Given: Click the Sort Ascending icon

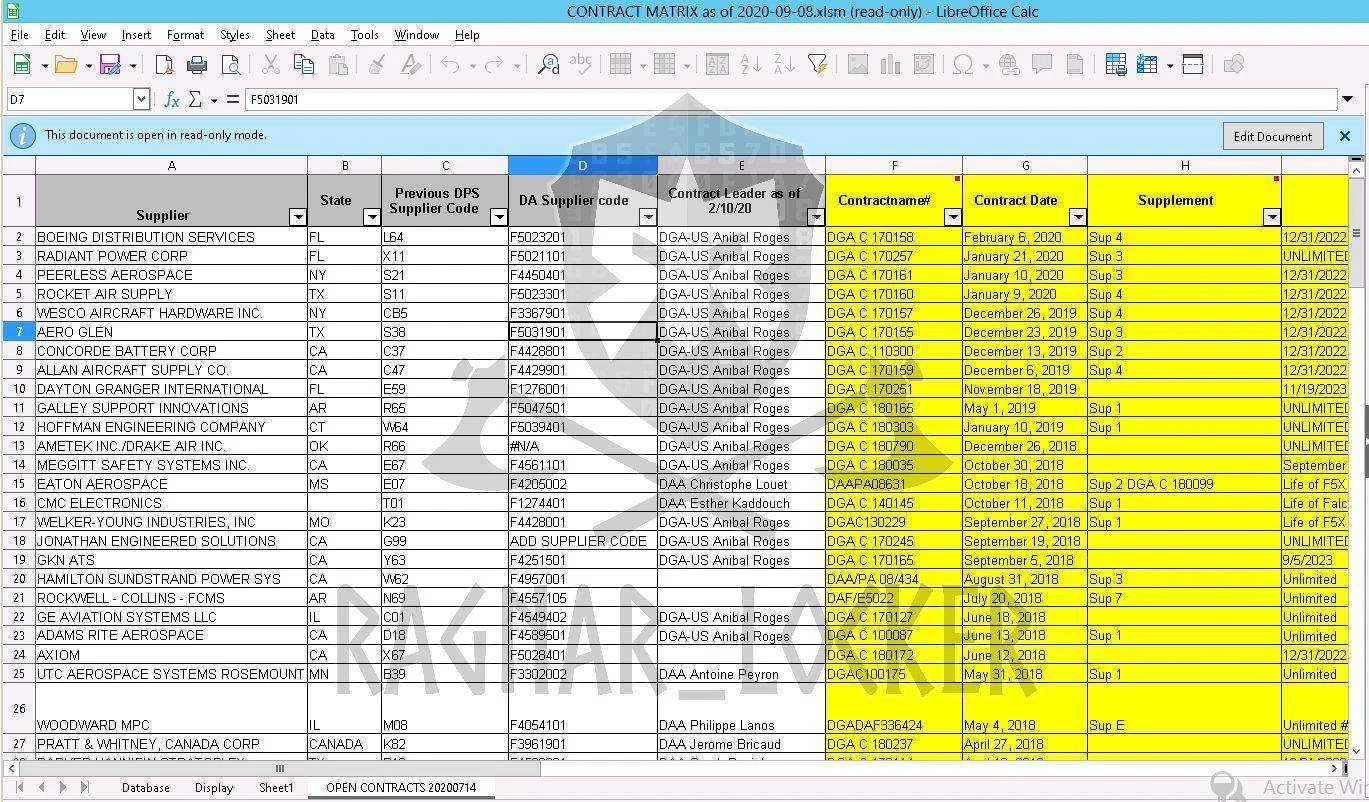Looking at the screenshot, I should coord(751,65).
